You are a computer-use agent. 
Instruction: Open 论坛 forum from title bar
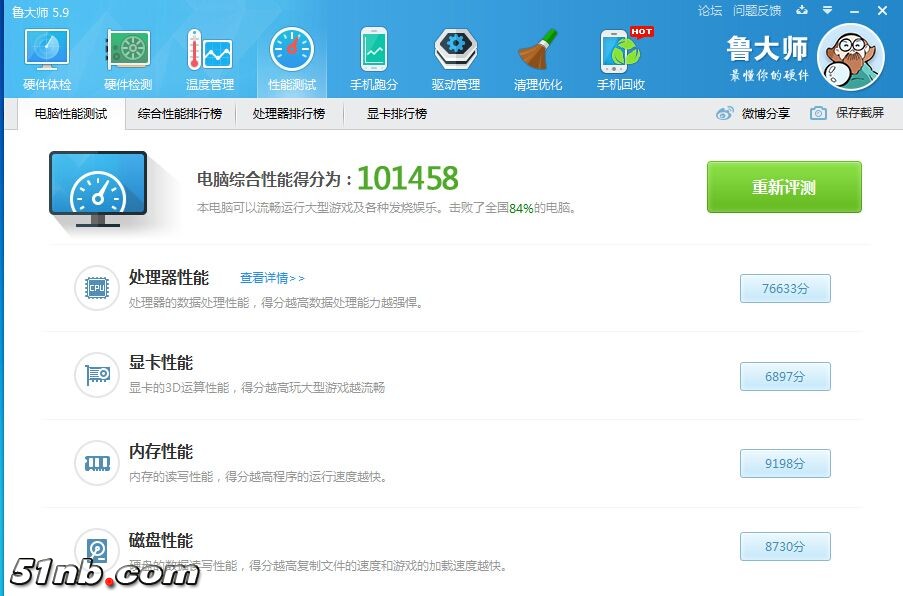(x=709, y=11)
